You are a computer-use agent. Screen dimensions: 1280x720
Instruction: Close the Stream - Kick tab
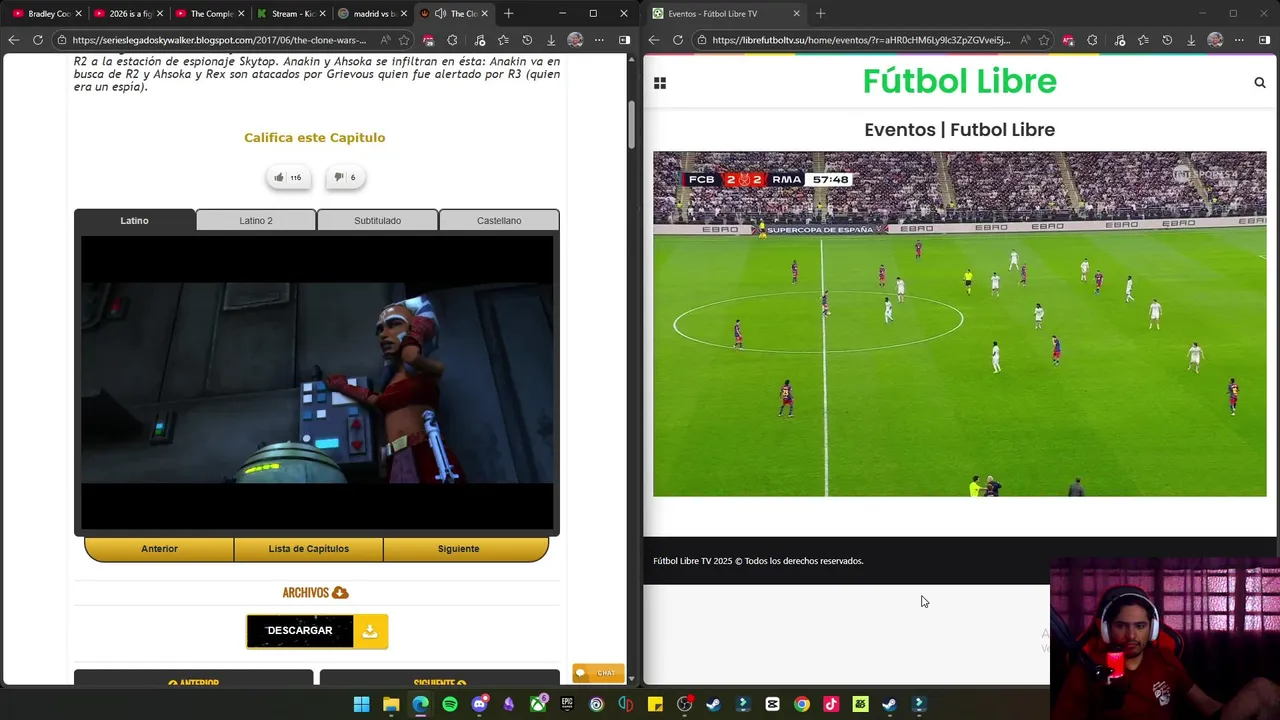pyautogui.click(x=322, y=14)
